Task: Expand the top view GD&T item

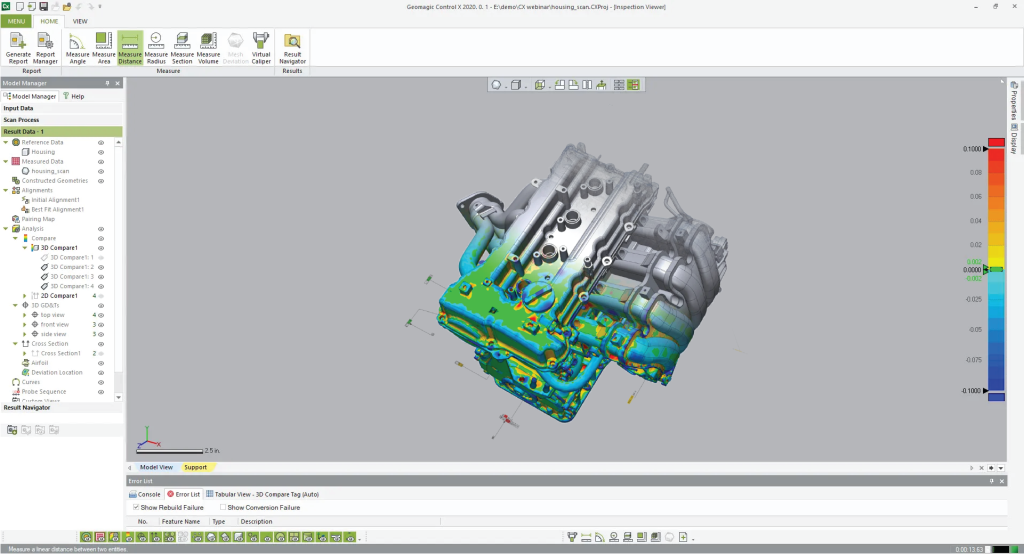Action: 26,315
